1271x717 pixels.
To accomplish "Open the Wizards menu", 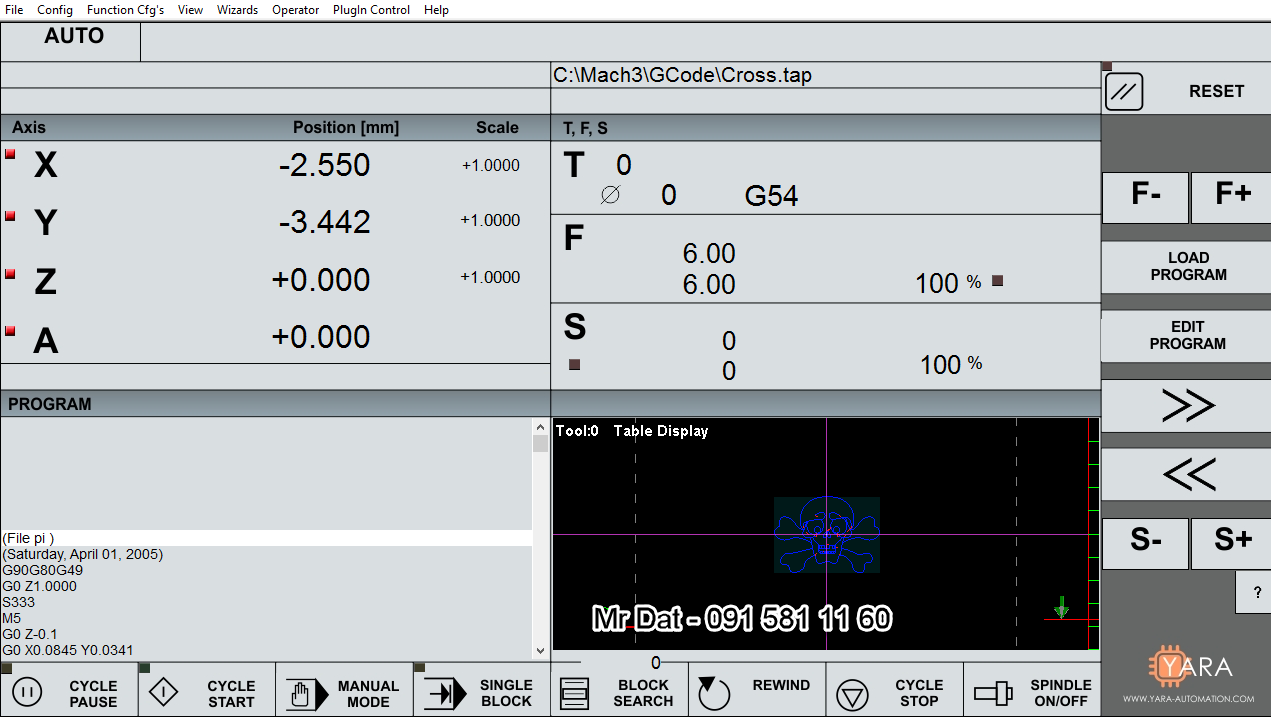I will pos(237,10).
